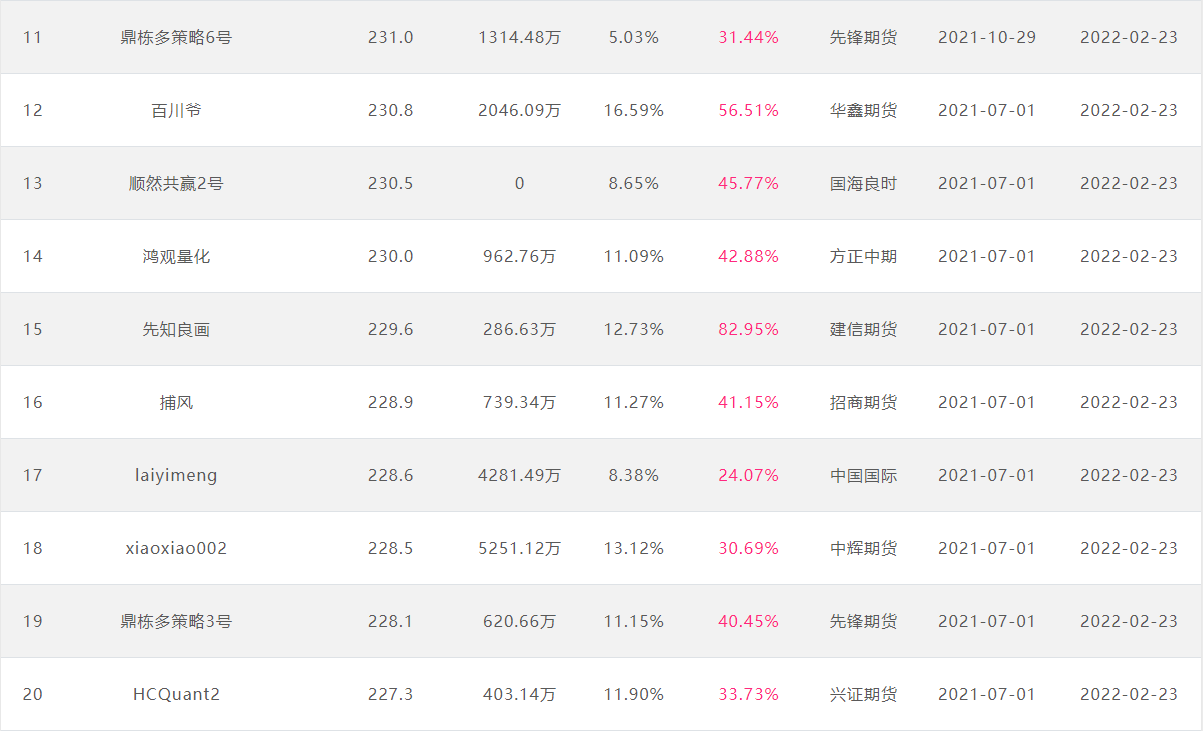Select 中国国际 company cell
Image resolution: width=1203 pixels, height=731 pixels.
pos(863,475)
